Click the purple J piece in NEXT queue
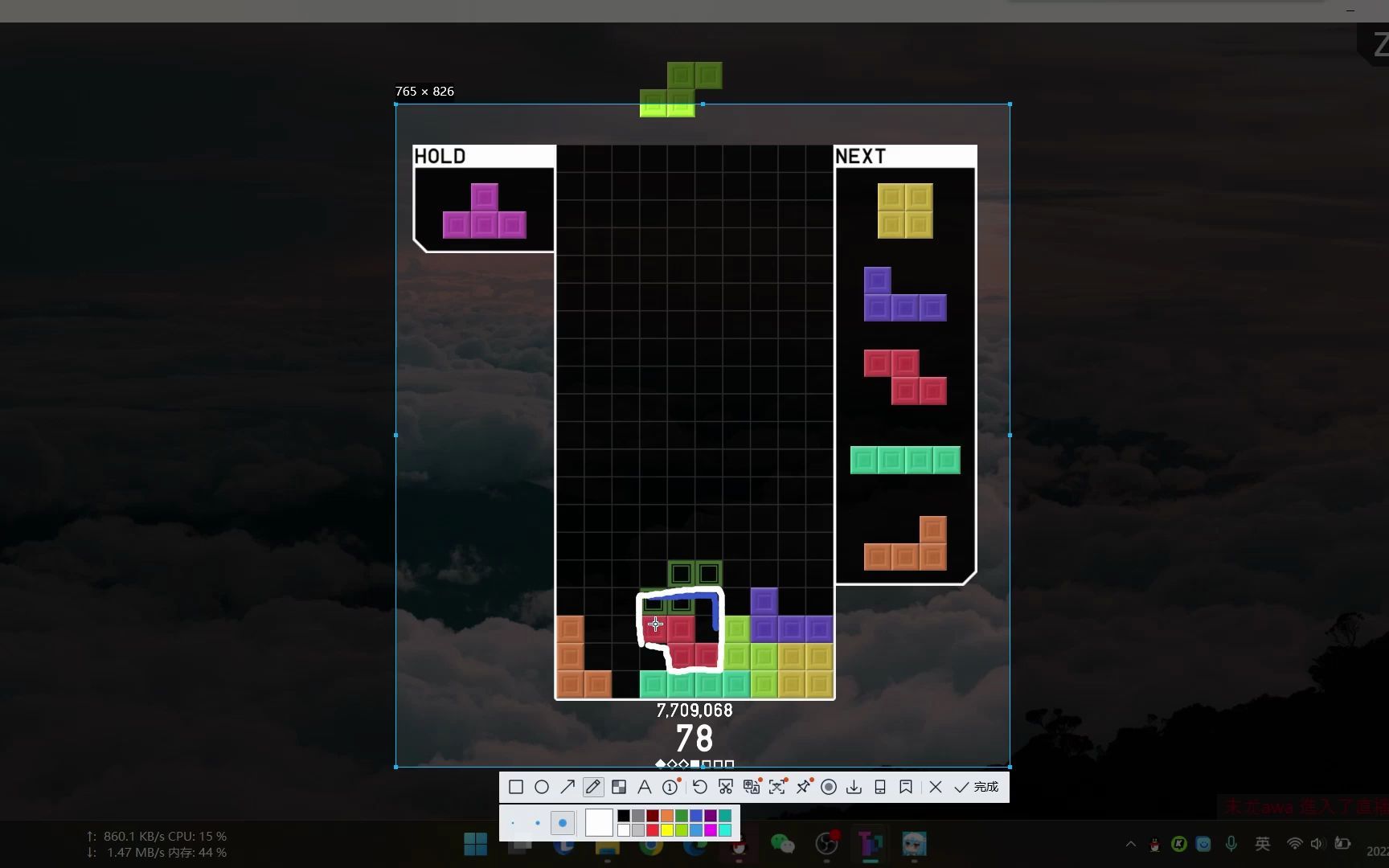Image resolution: width=1389 pixels, height=868 pixels. pyautogui.click(x=905, y=294)
